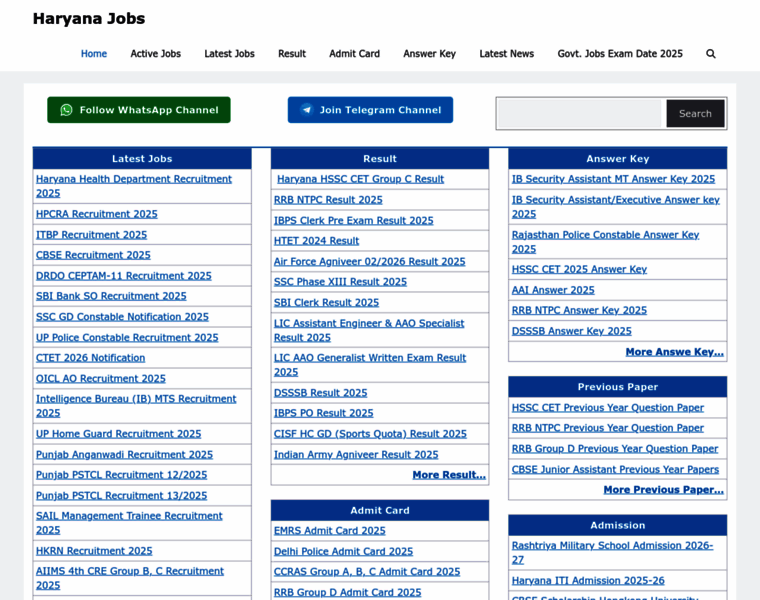This screenshot has height=600, width=760.
Task: Open IBPS Clerk Pre Exam Result 2025
Action: point(353,221)
